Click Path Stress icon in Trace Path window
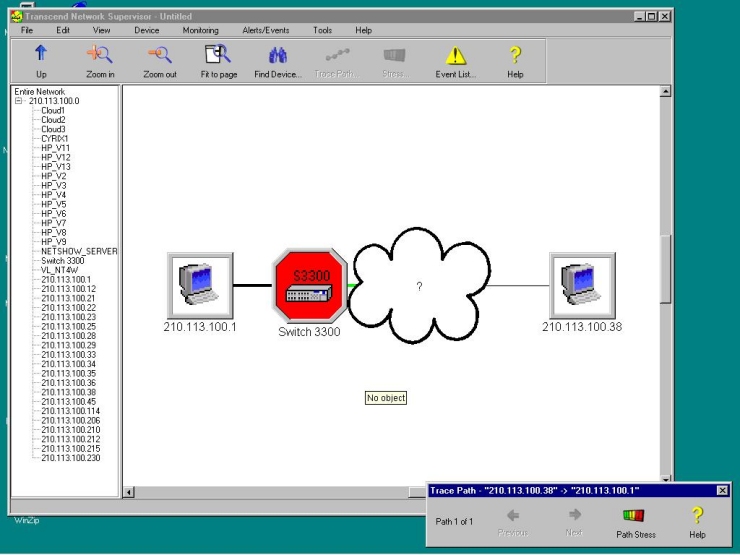The image size is (740, 555). click(x=633, y=515)
